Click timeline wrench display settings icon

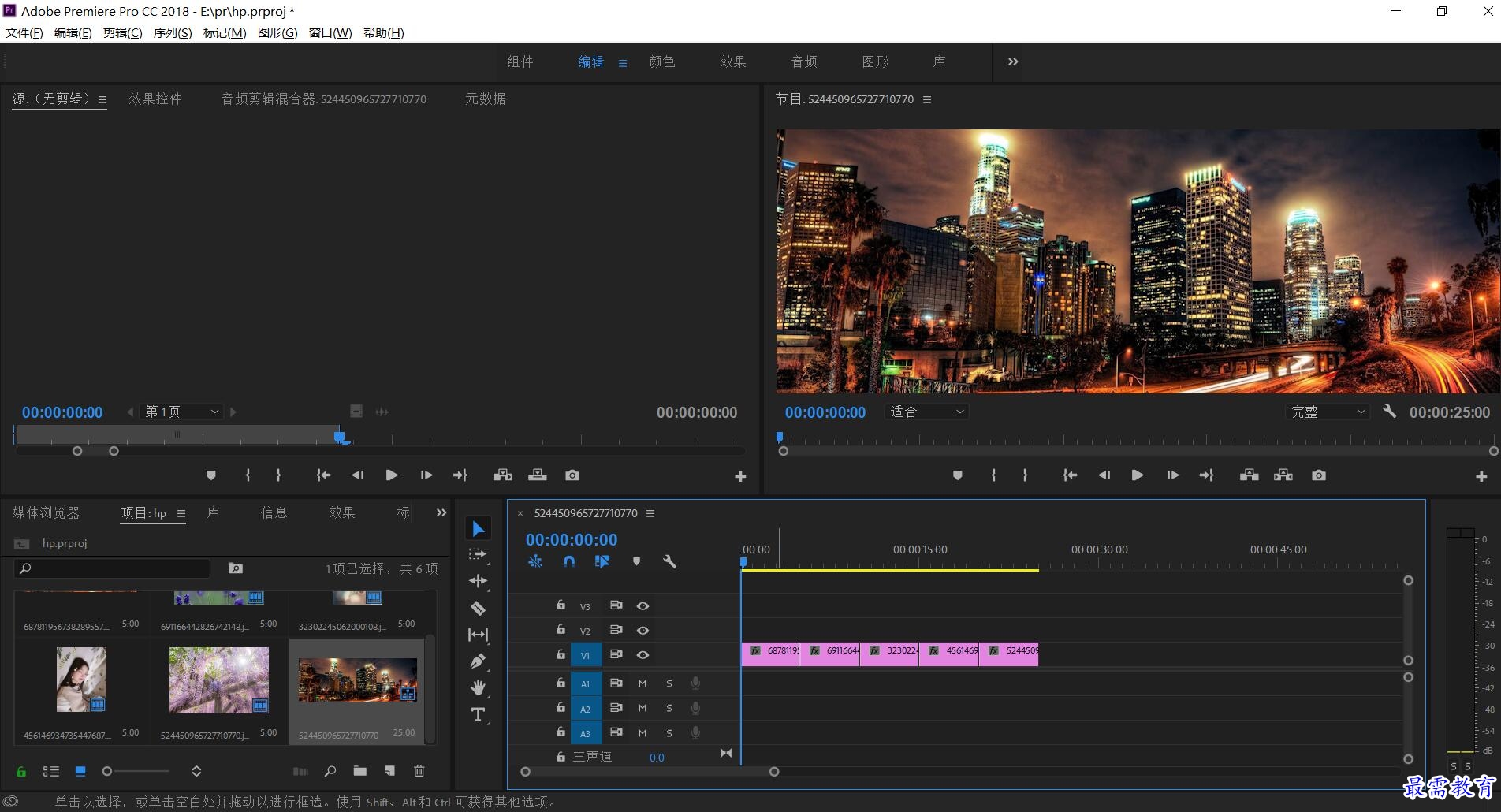click(x=669, y=561)
